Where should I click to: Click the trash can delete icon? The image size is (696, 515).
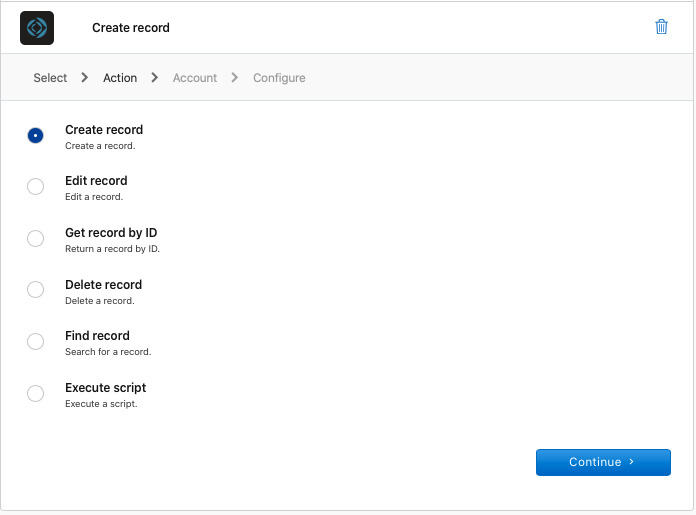(x=661, y=27)
